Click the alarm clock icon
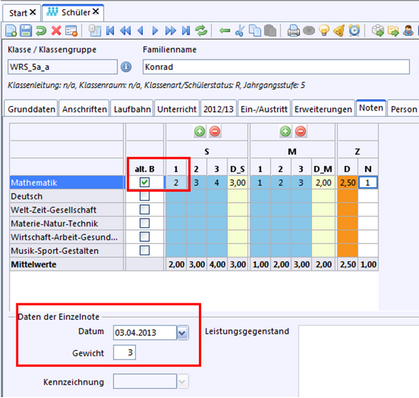The width and height of the screenshot is (419, 398). (354, 31)
